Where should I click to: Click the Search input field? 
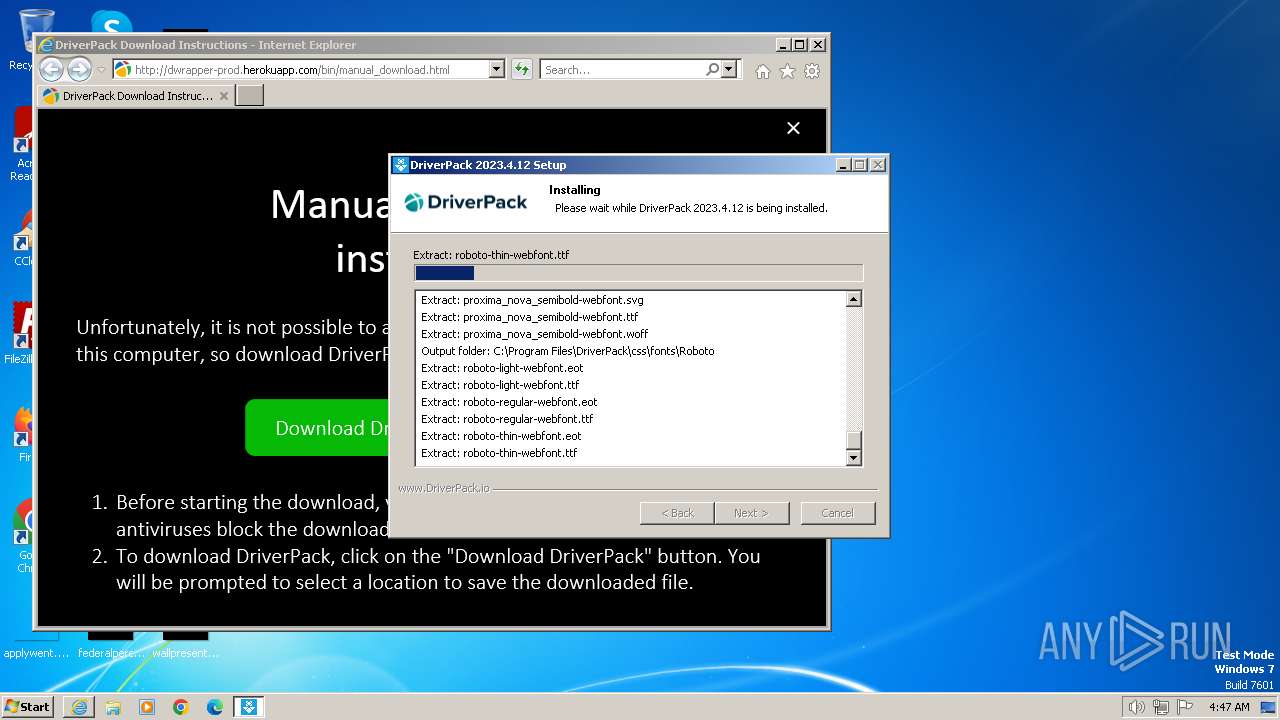[x=622, y=69]
